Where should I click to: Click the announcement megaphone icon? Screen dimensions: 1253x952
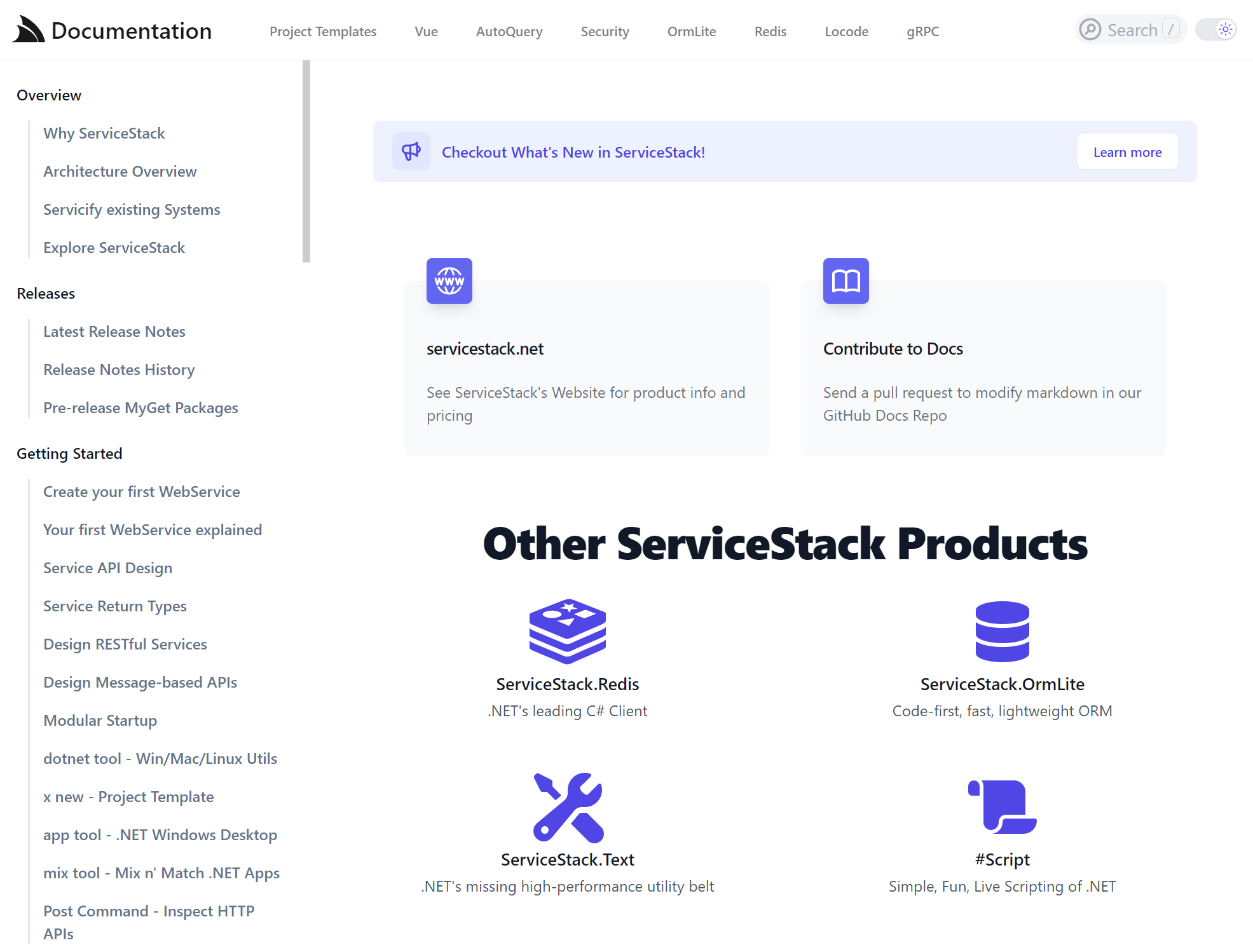pyautogui.click(x=410, y=151)
